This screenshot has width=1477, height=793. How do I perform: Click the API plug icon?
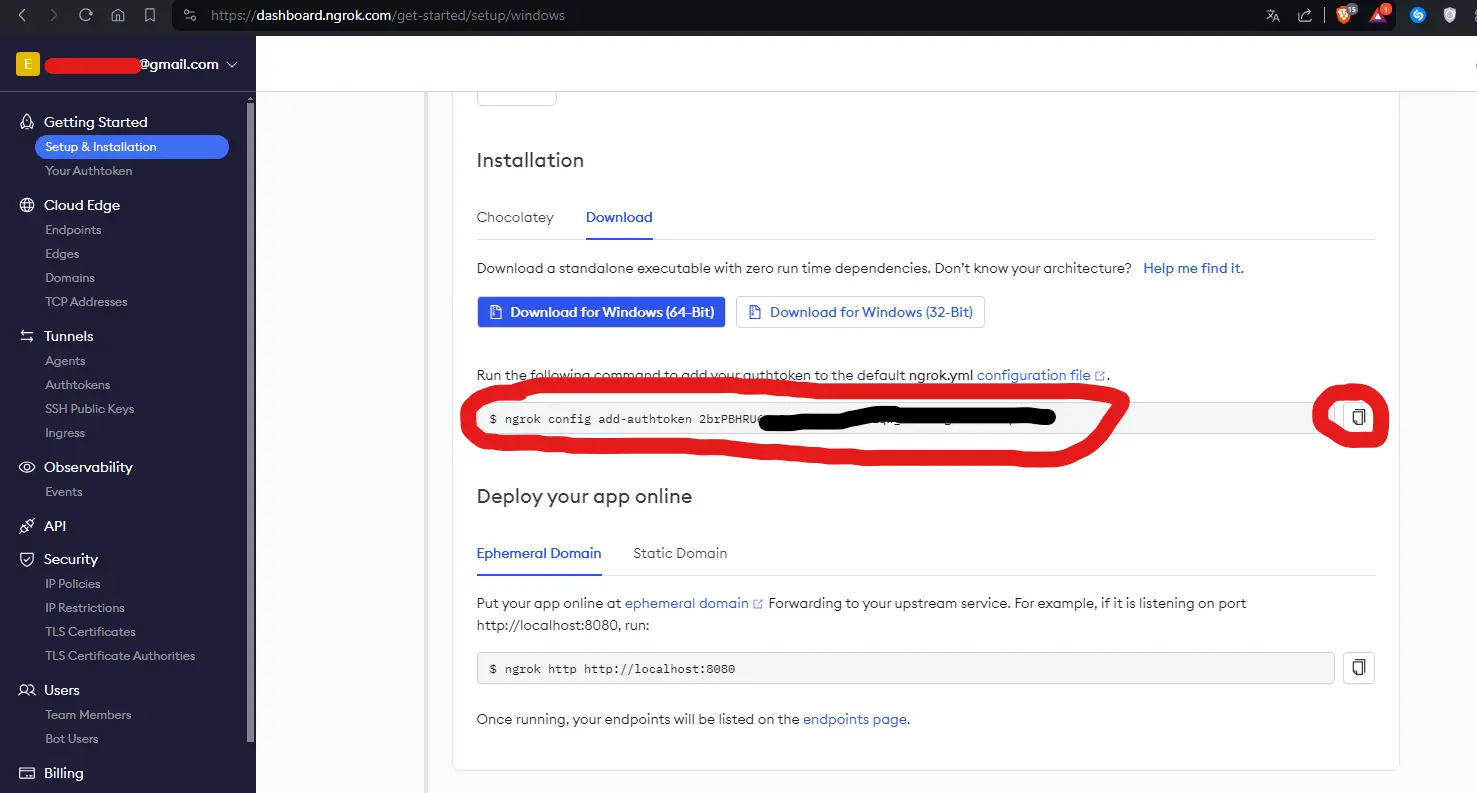click(27, 526)
